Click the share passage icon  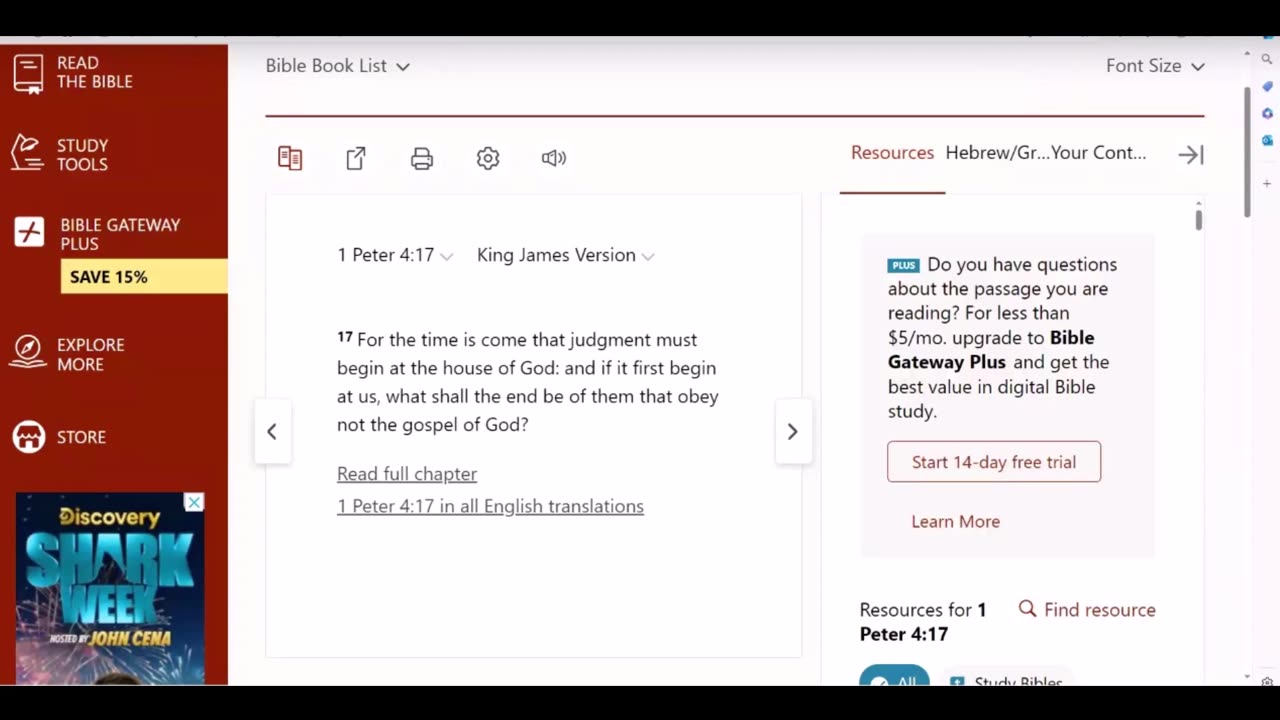[356, 158]
